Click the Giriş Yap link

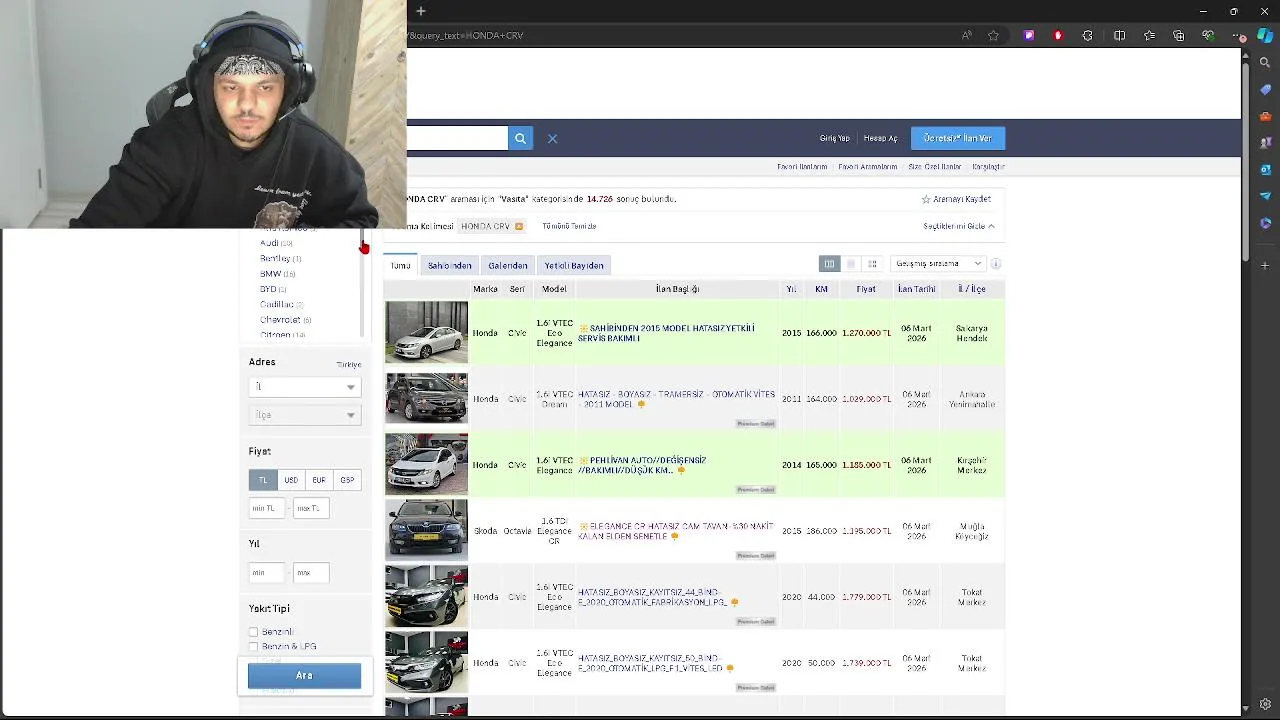coord(834,138)
